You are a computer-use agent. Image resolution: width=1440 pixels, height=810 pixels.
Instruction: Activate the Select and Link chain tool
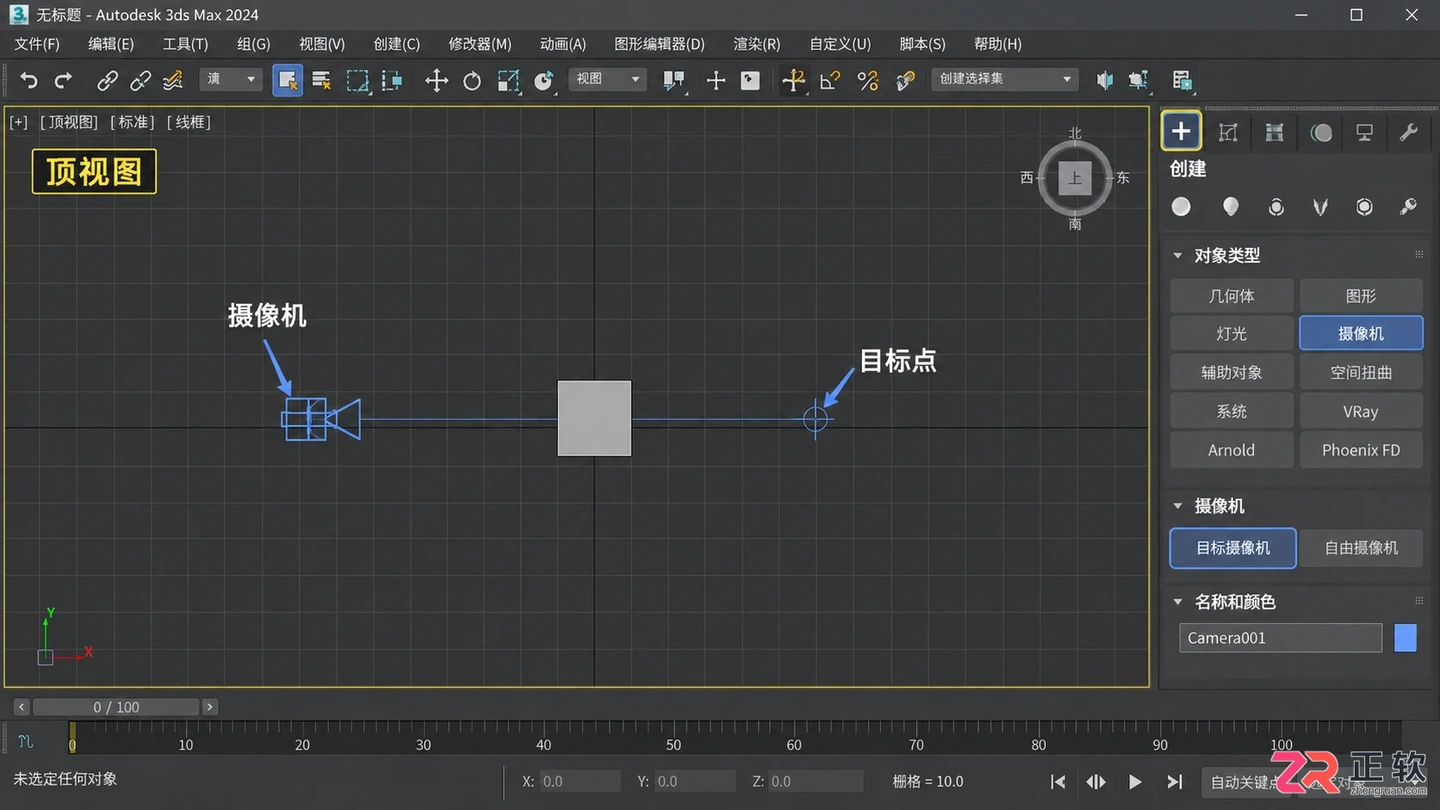(x=107, y=80)
